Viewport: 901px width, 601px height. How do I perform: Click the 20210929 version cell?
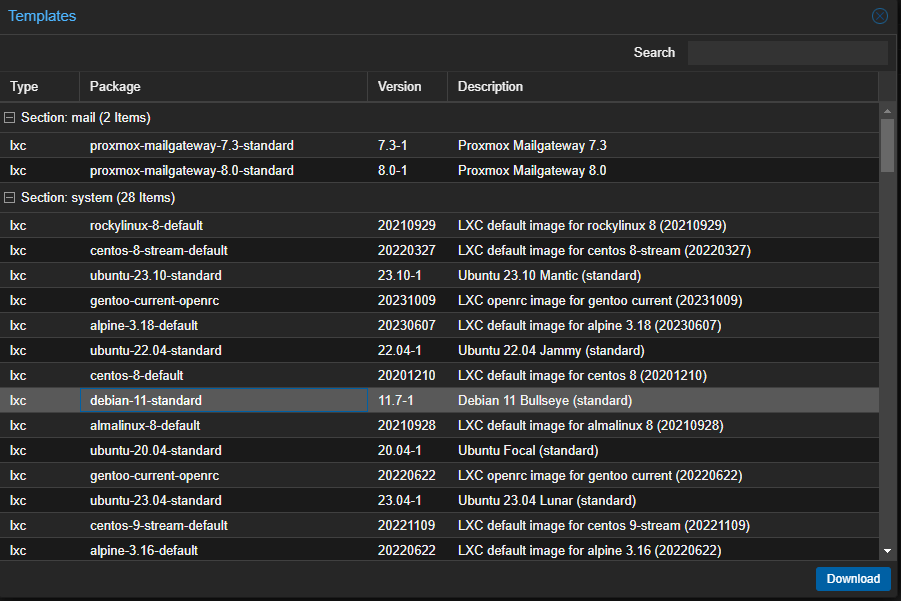tap(407, 225)
